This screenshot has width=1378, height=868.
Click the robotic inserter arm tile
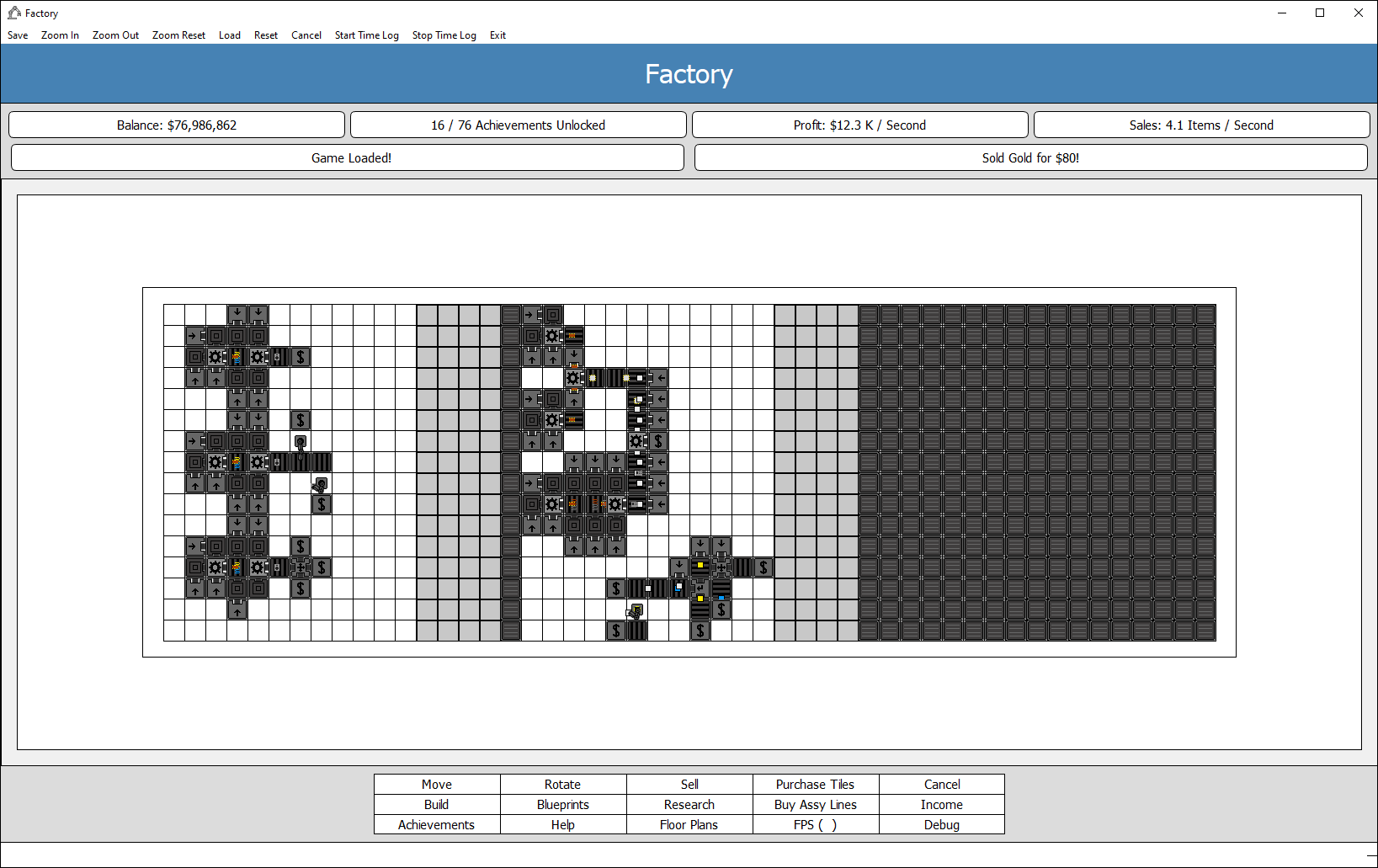coord(301,441)
